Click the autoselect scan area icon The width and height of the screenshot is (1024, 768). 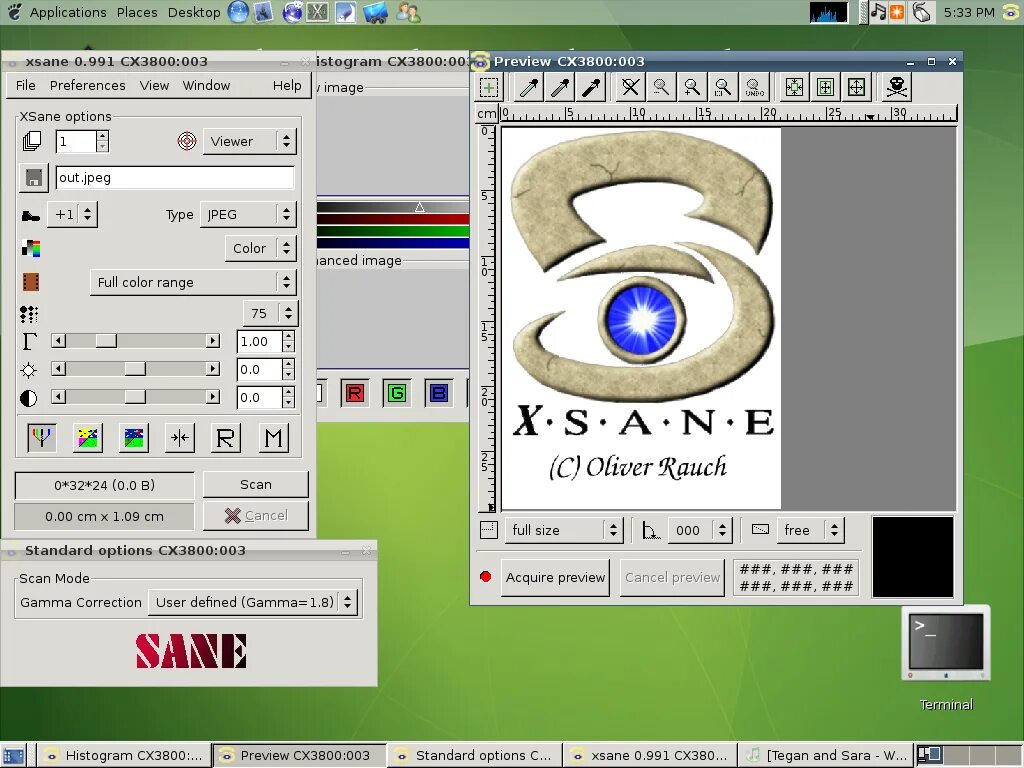794,87
